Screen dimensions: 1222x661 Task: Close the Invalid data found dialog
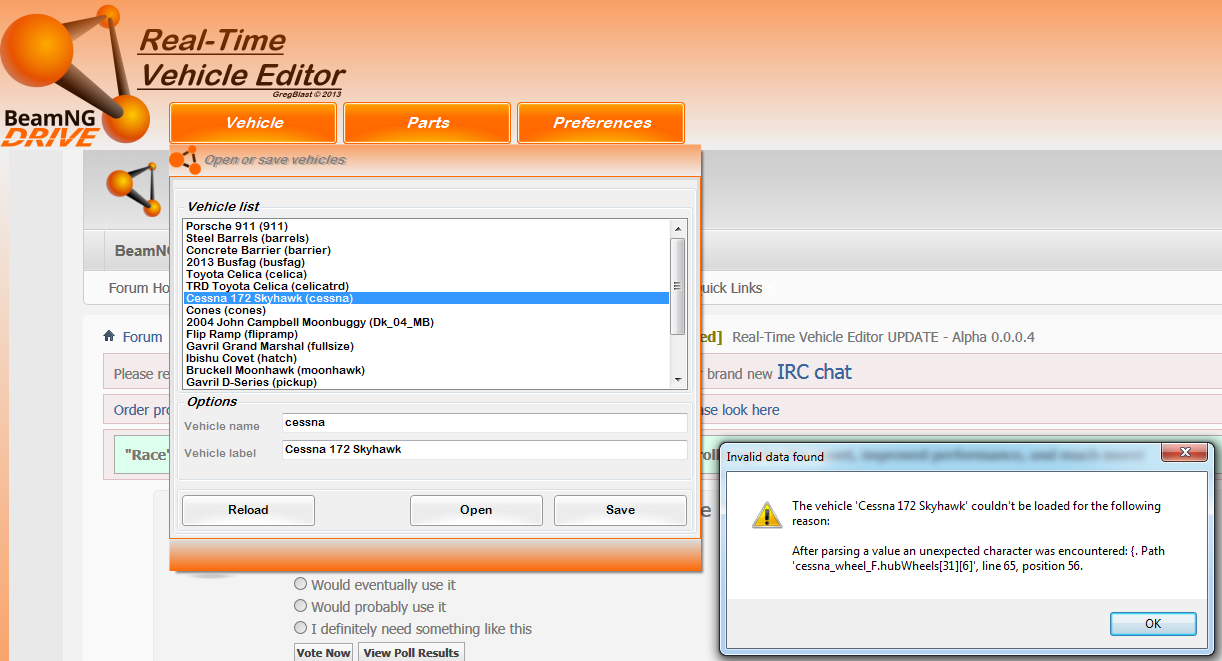click(x=1186, y=455)
